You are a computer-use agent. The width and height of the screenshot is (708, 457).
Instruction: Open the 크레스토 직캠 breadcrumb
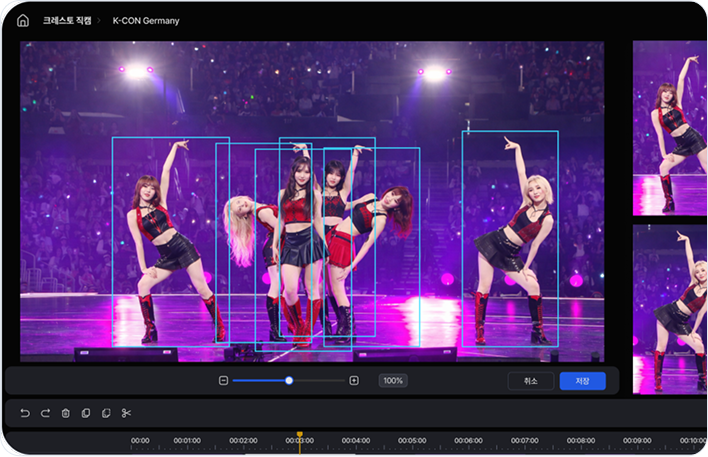coord(66,20)
